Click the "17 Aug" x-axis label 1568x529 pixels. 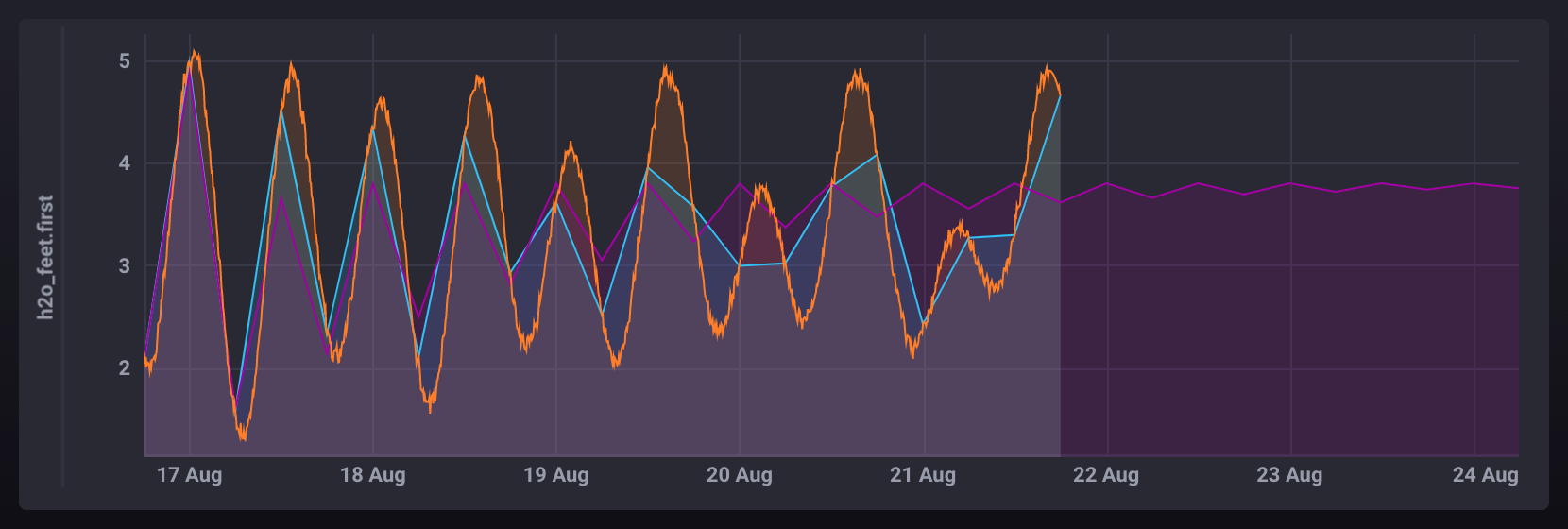(x=189, y=475)
